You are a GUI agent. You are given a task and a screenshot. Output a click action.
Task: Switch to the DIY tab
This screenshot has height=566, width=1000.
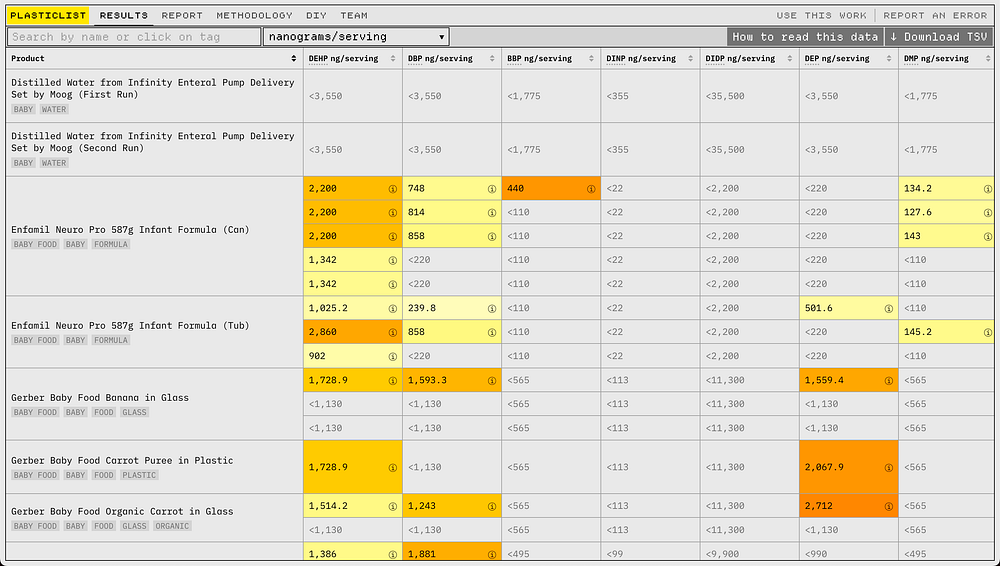pyautogui.click(x=316, y=15)
